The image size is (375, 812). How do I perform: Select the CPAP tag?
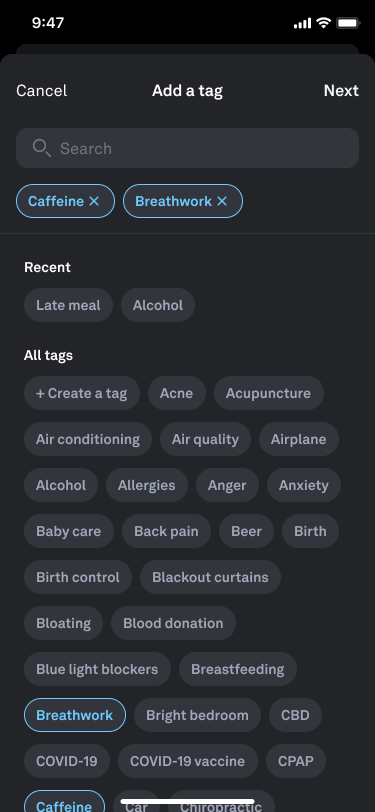tap(296, 761)
